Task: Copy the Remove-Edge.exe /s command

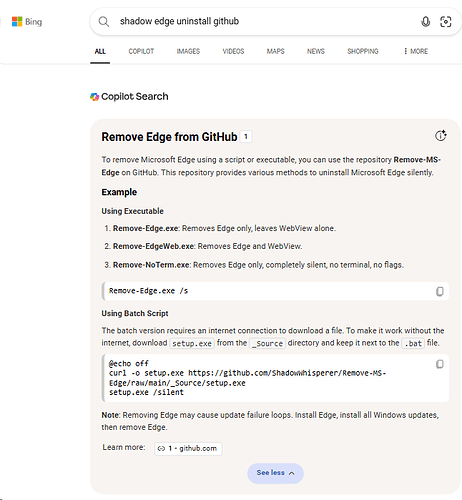Action: click(x=440, y=291)
